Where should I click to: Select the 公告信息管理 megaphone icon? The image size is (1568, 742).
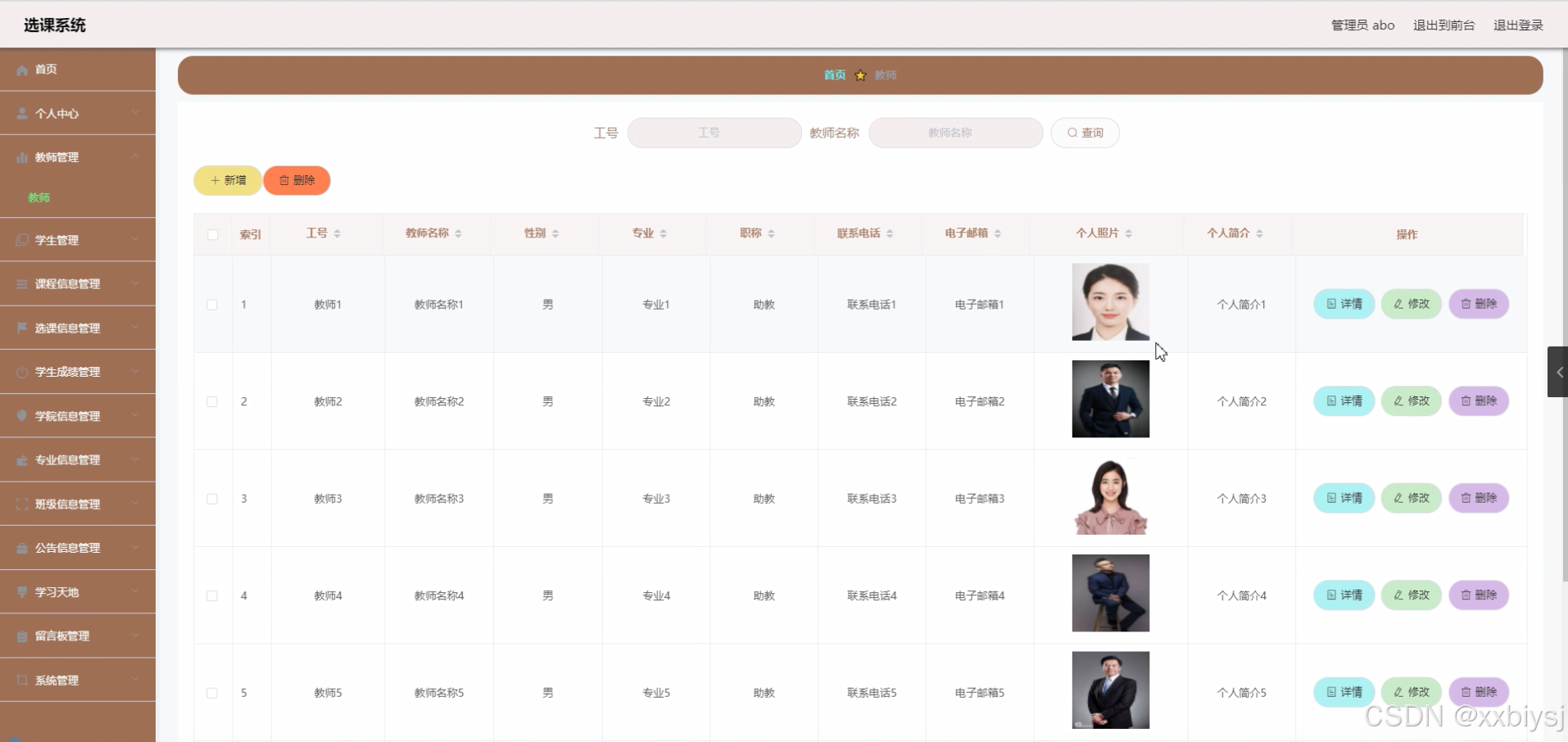[20, 548]
